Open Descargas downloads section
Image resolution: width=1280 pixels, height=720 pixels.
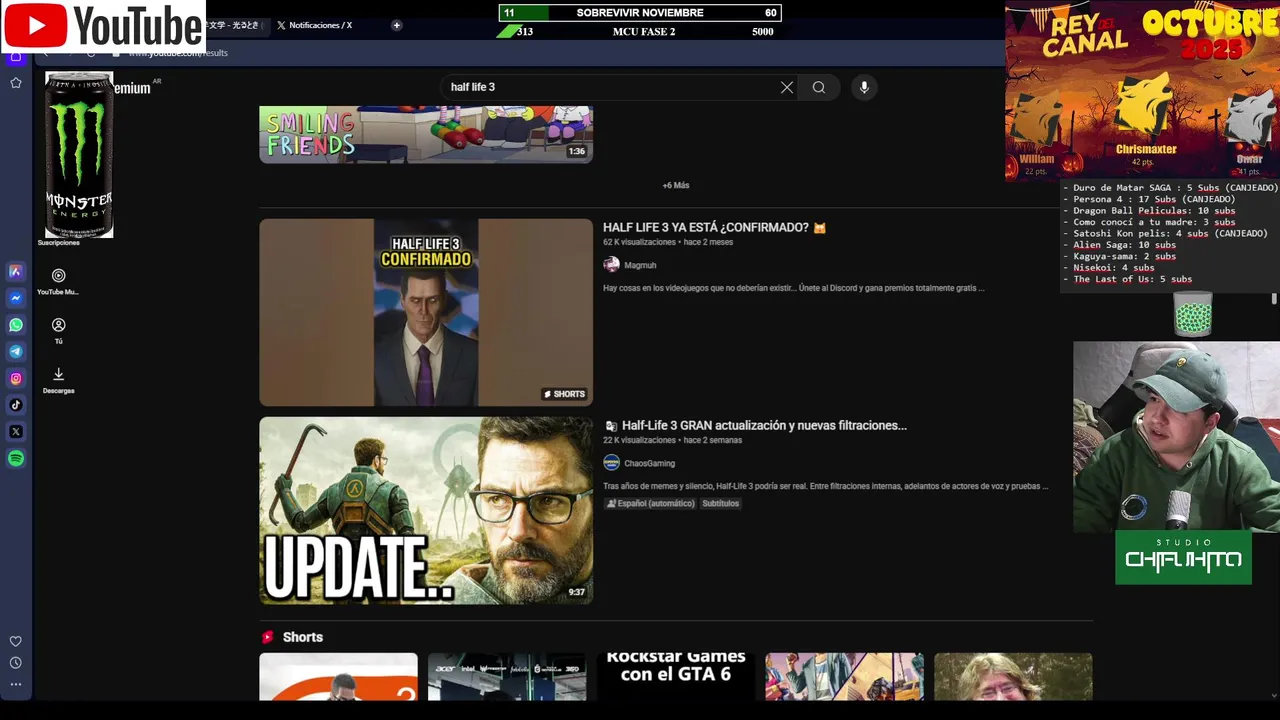(58, 380)
